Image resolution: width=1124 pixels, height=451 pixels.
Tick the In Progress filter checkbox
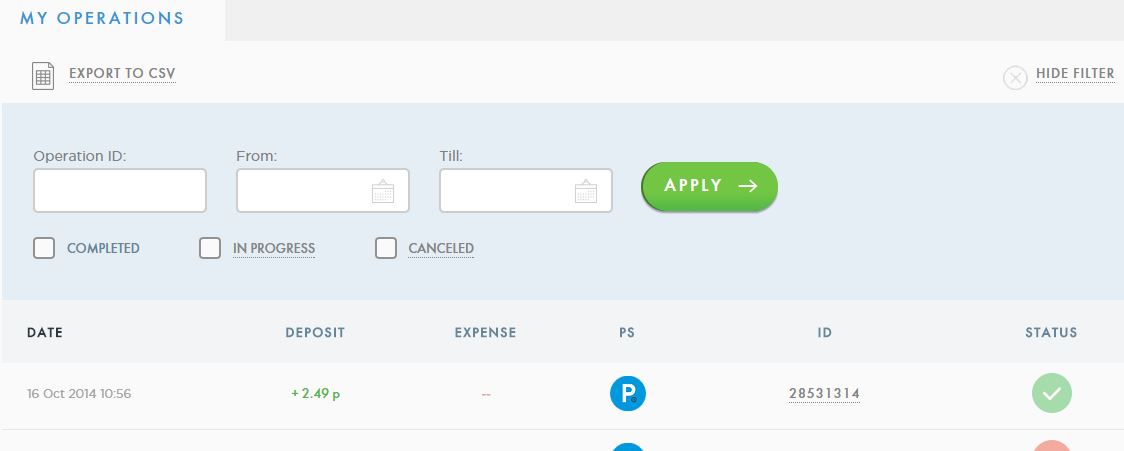pos(210,248)
